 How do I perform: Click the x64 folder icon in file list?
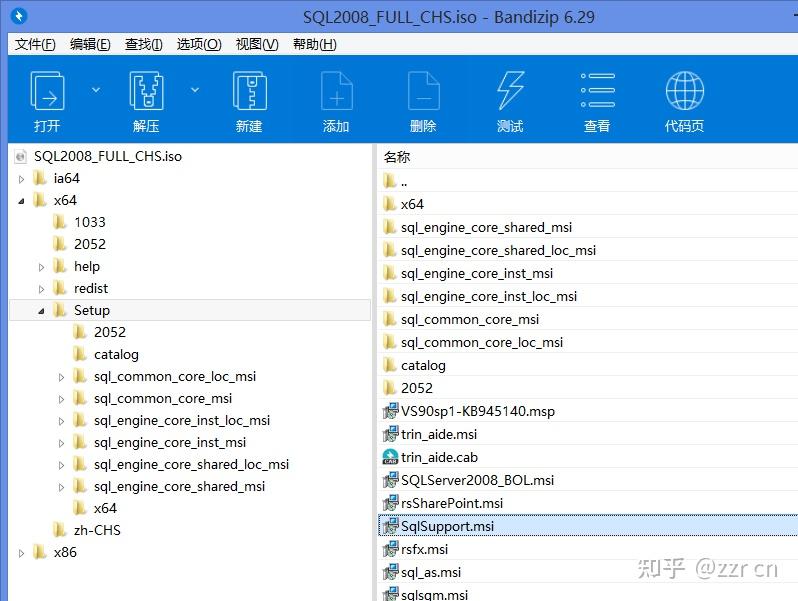(x=389, y=204)
